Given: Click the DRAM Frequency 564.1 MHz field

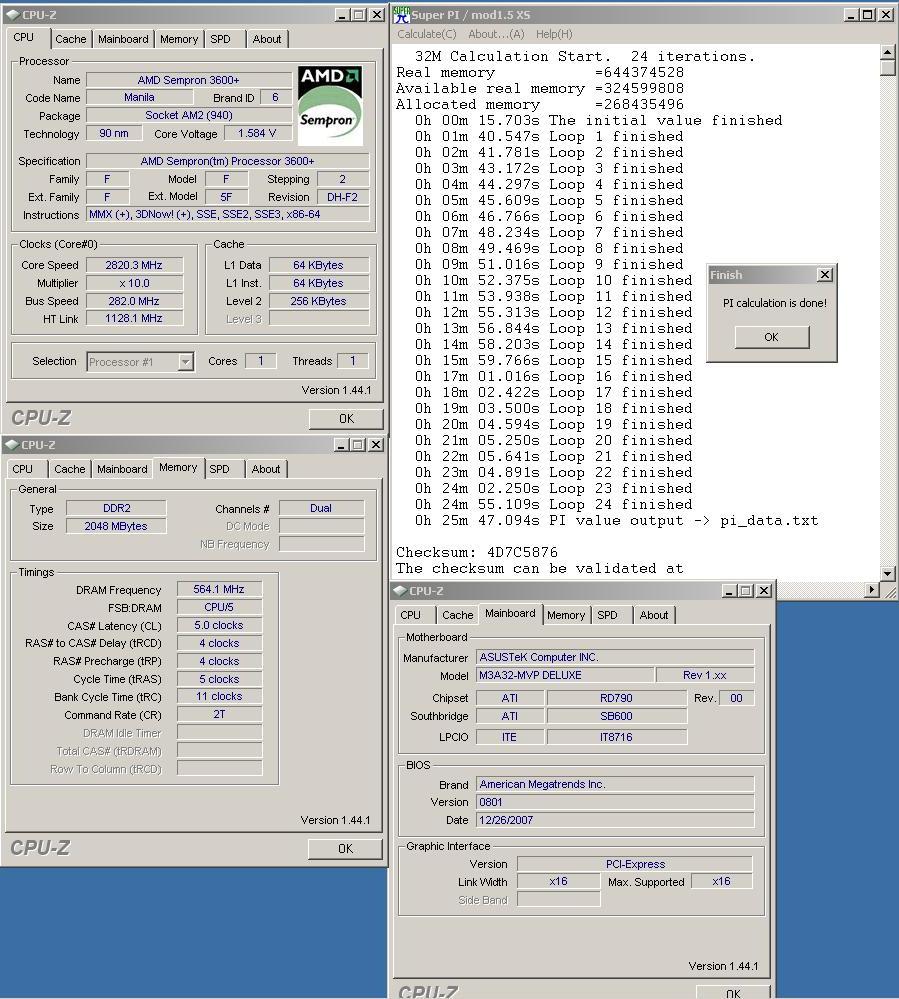Looking at the screenshot, I should (x=219, y=589).
